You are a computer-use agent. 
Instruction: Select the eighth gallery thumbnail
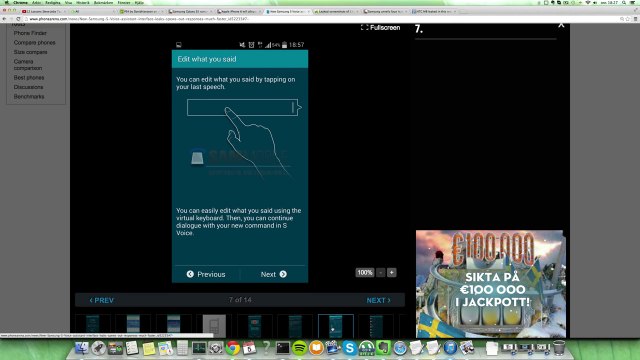pos(376,325)
